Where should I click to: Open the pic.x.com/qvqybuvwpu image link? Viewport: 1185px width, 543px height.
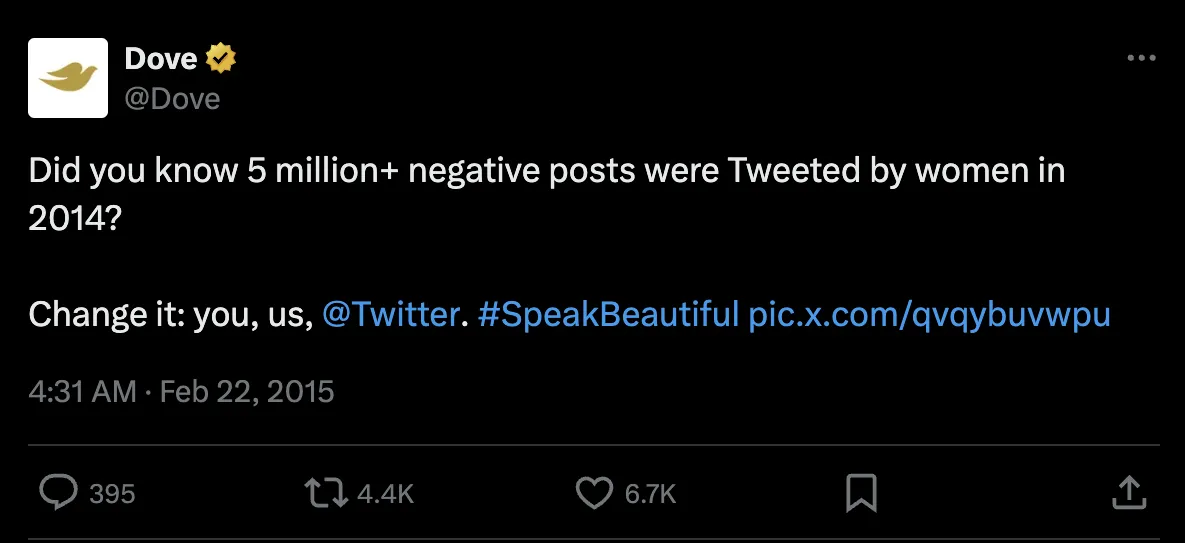(930, 314)
